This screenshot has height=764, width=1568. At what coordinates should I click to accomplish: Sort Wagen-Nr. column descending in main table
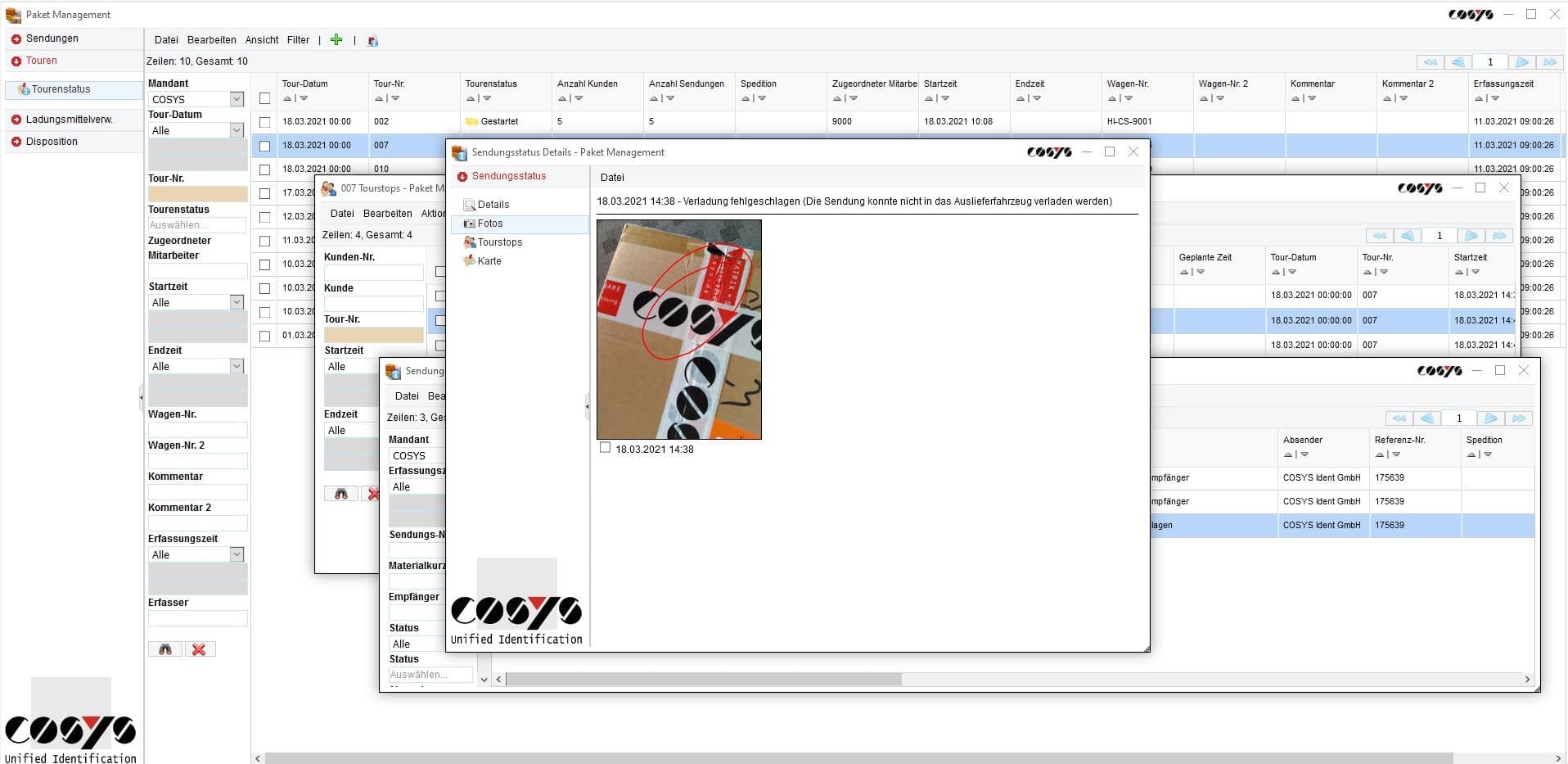click(1129, 98)
